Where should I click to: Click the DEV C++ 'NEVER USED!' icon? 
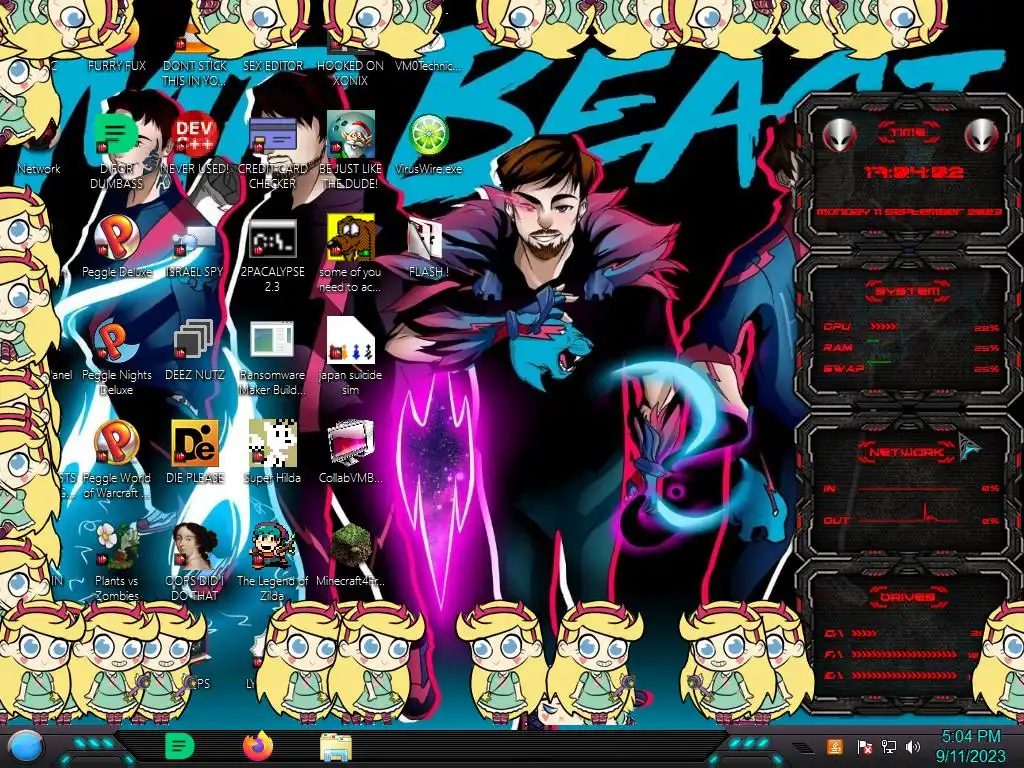click(195, 135)
